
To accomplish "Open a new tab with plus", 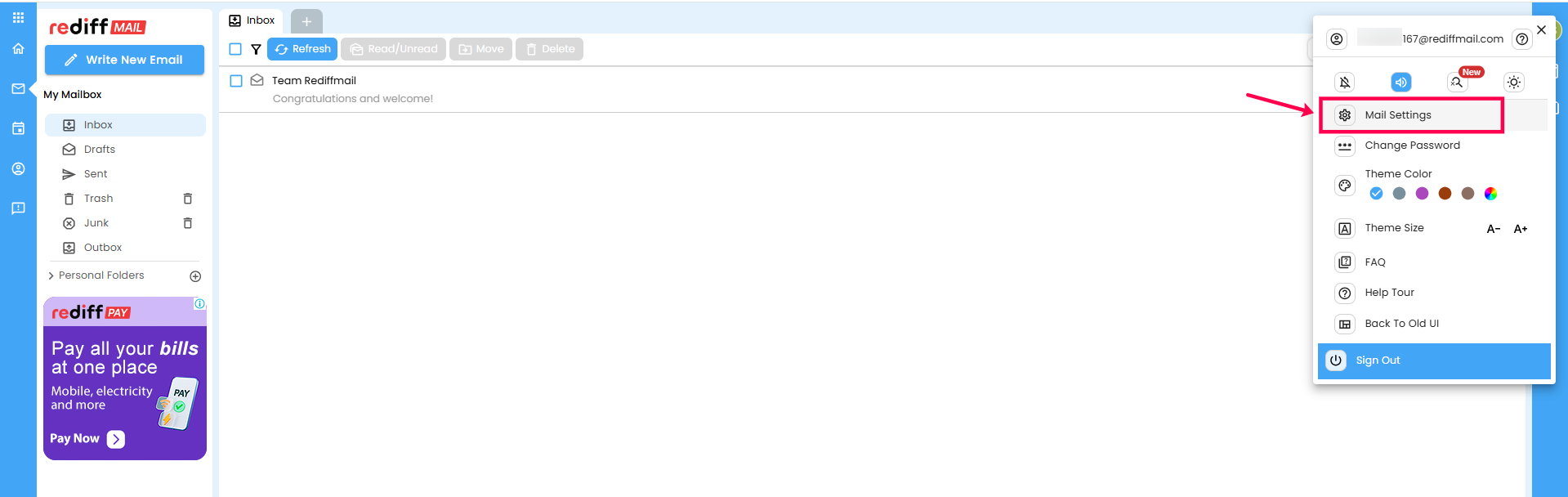I will pyautogui.click(x=306, y=21).
